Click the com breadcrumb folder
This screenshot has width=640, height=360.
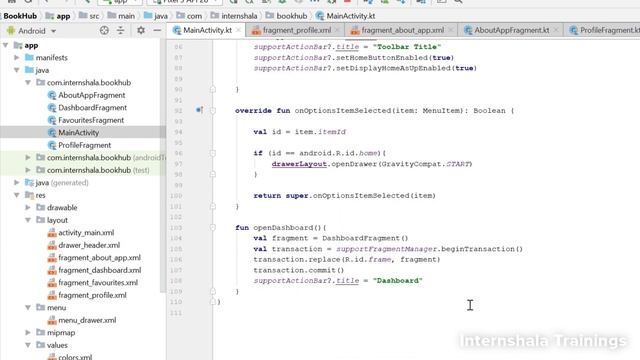pos(189,16)
